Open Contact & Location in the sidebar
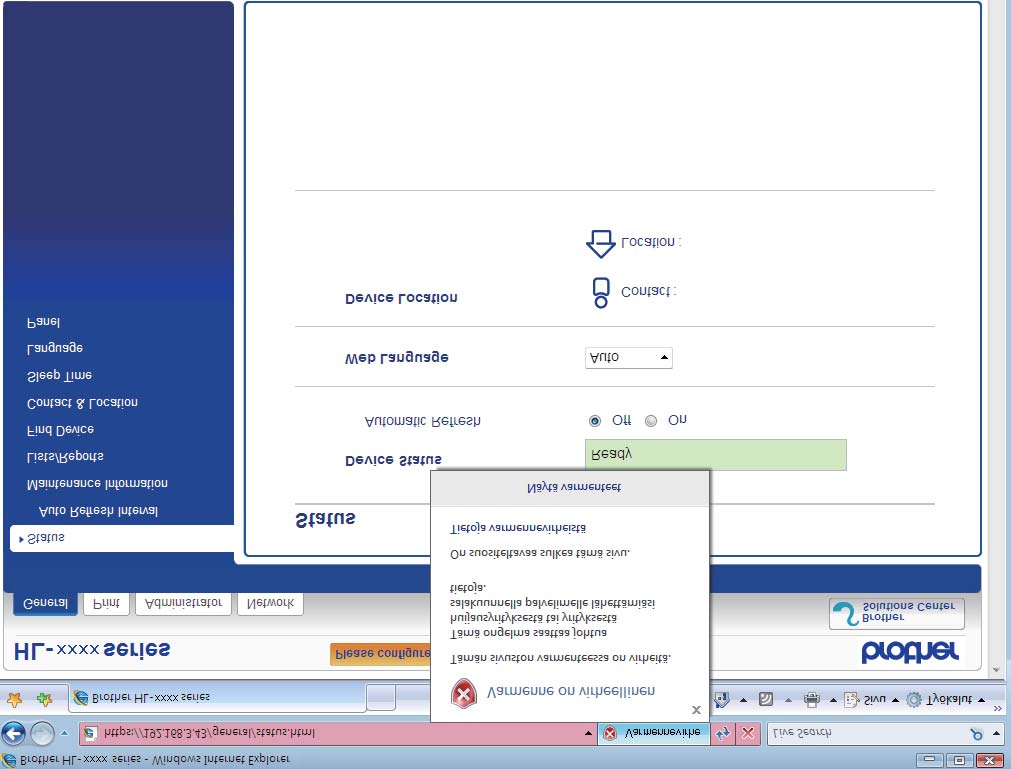 [83, 403]
